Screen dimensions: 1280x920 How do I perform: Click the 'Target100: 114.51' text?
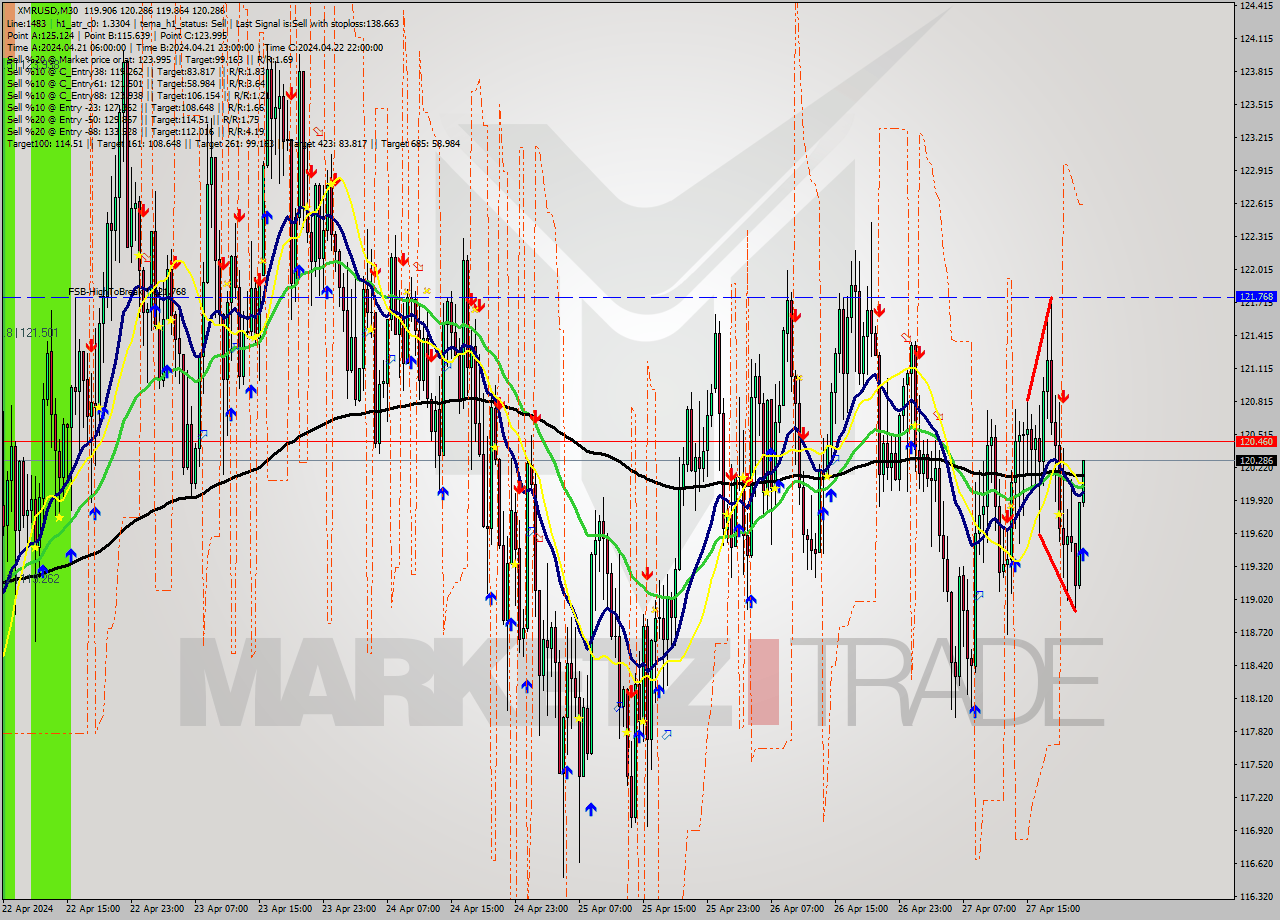tap(44, 143)
